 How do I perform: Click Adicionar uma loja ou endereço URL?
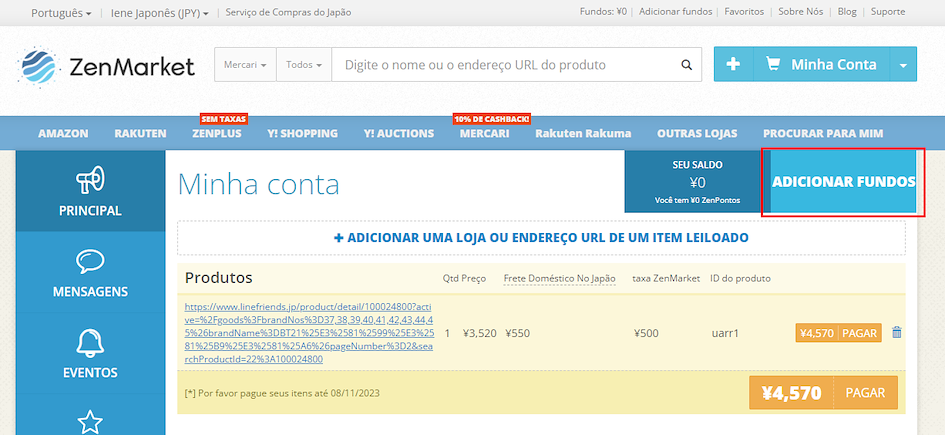(541, 237)
